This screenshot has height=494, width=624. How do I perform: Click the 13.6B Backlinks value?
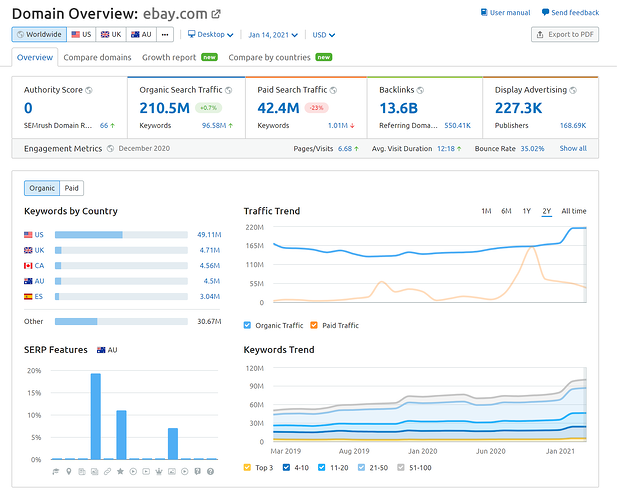click(398, 108)
